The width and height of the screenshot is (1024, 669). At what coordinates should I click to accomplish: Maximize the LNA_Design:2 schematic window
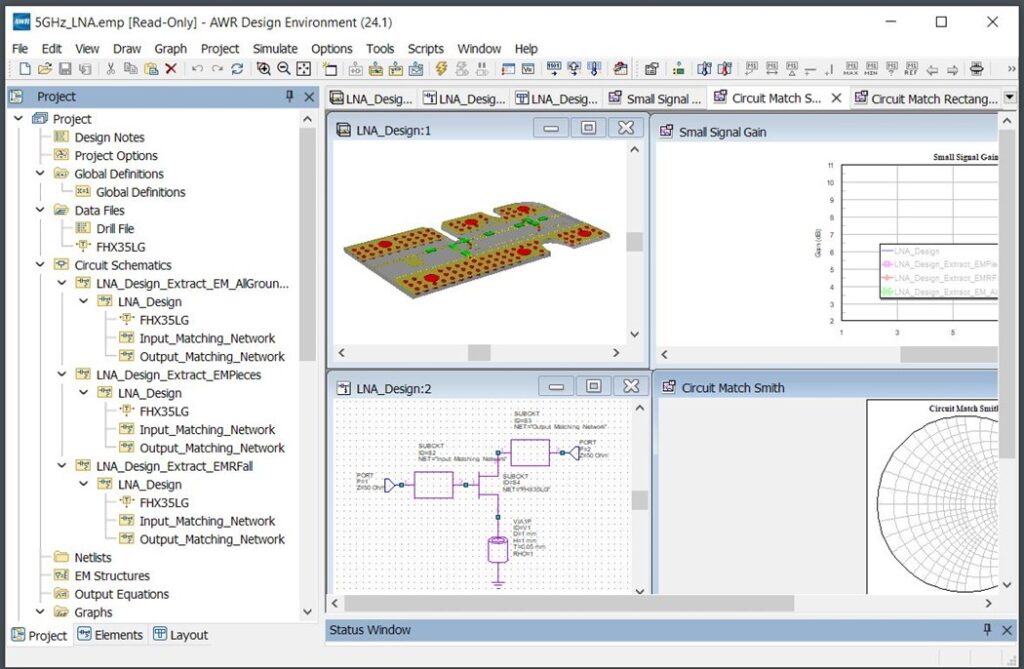[593, 386]
